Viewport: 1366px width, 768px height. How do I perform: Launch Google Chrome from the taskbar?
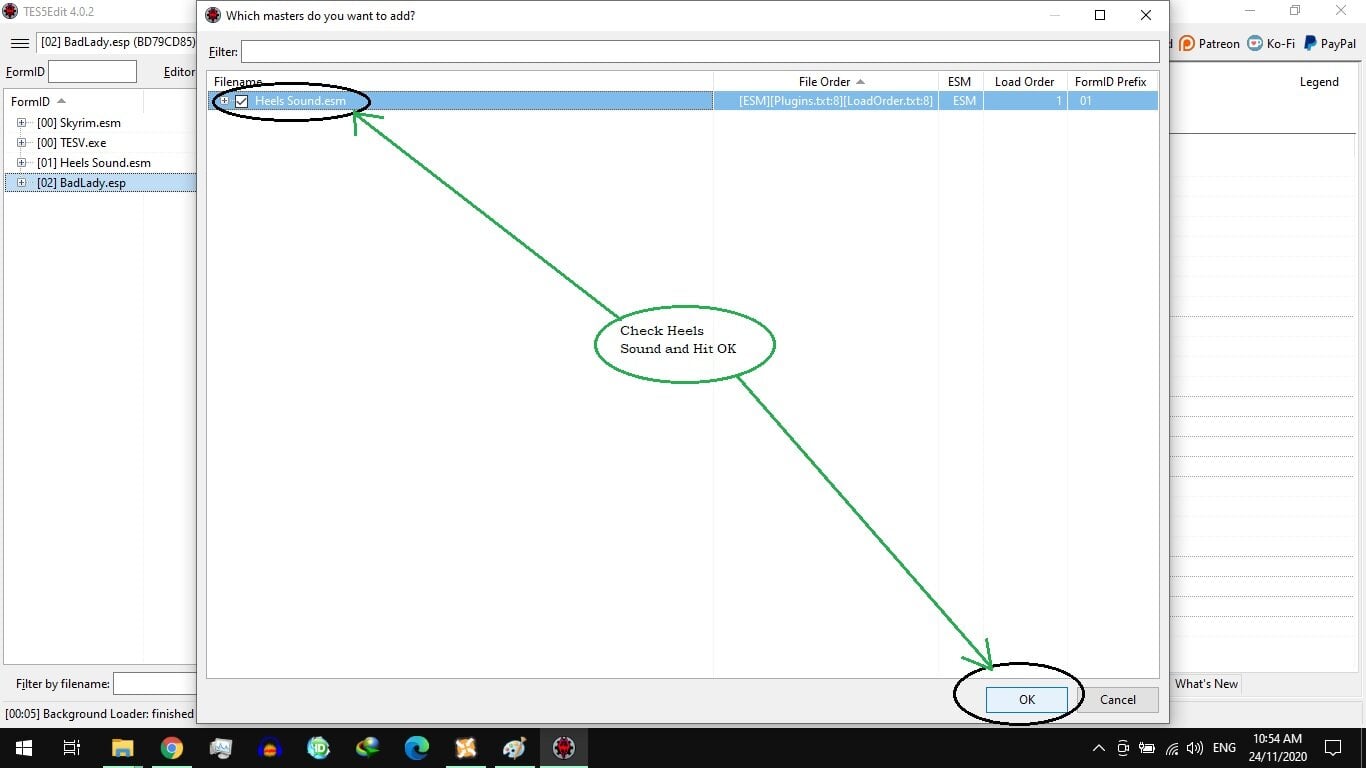coord(172,748)
